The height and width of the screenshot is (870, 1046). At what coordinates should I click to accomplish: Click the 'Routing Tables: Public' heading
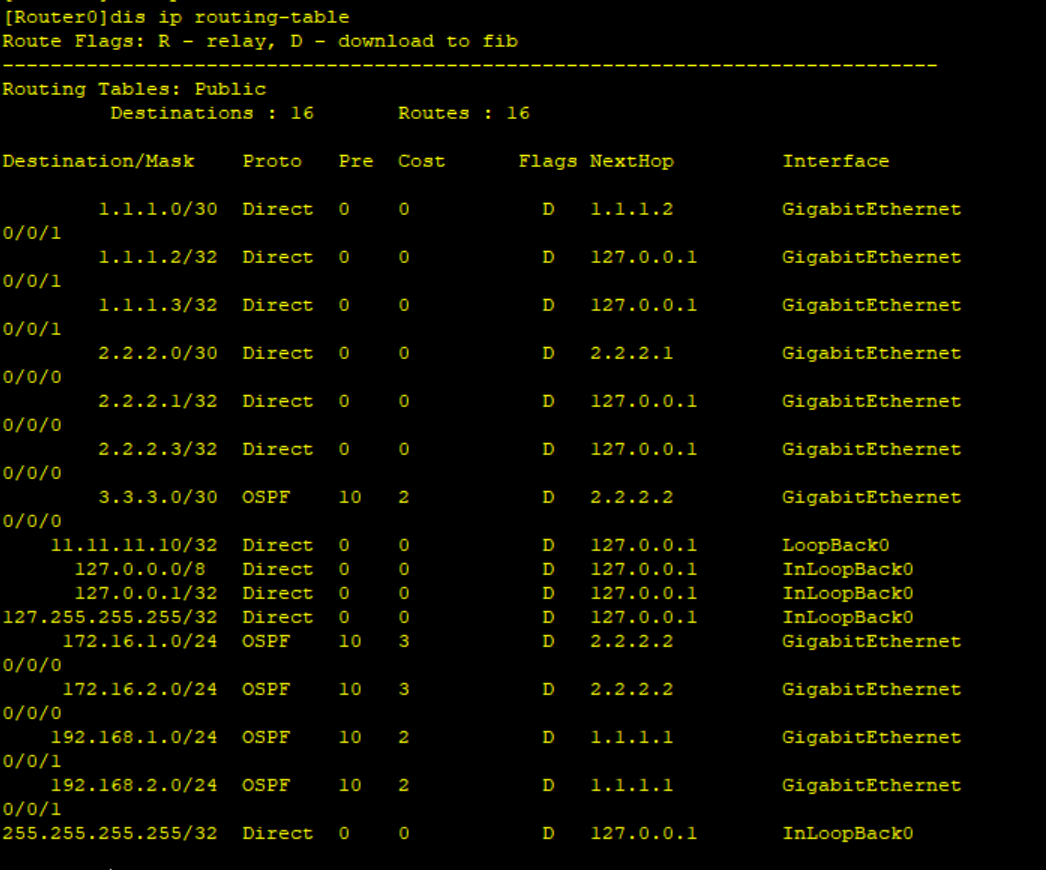[134, 89]
